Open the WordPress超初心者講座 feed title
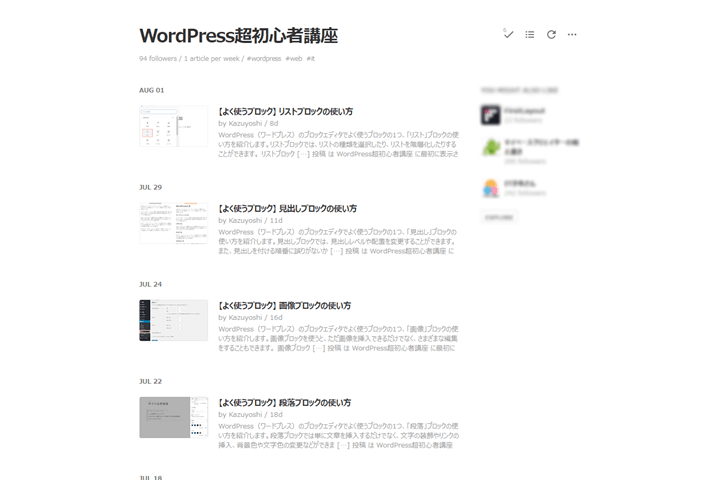720x480 pixels. pyautogui.click(x=238, y=36)
